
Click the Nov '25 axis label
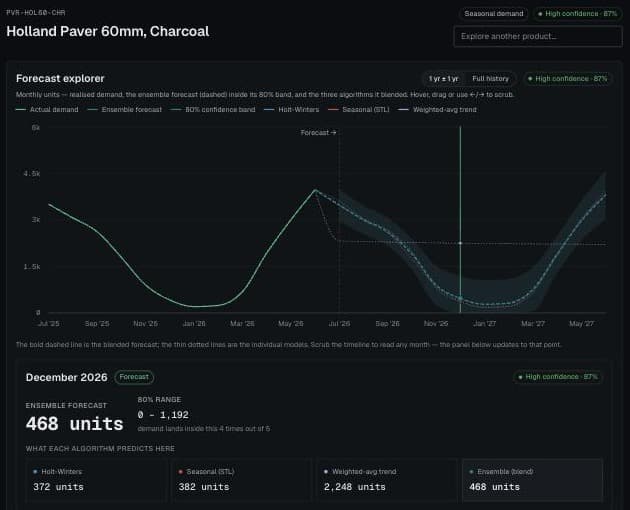tap(145, 324)
